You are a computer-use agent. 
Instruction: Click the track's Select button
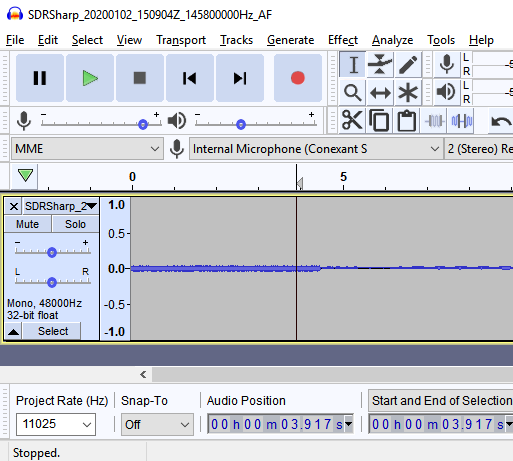point(53,331)
